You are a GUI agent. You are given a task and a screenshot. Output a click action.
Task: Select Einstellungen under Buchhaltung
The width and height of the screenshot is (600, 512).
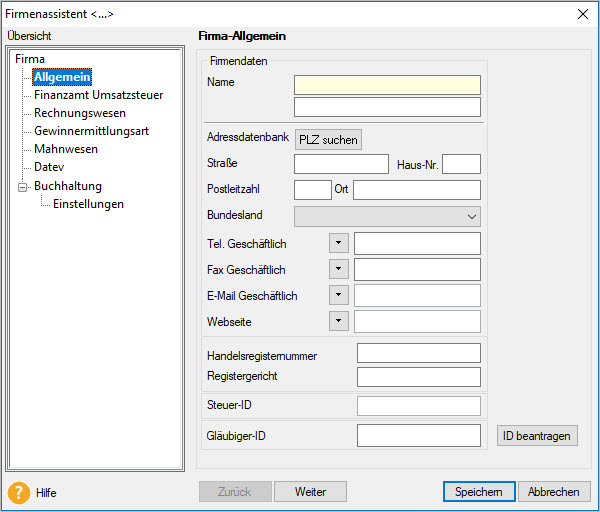pos(88,204)
